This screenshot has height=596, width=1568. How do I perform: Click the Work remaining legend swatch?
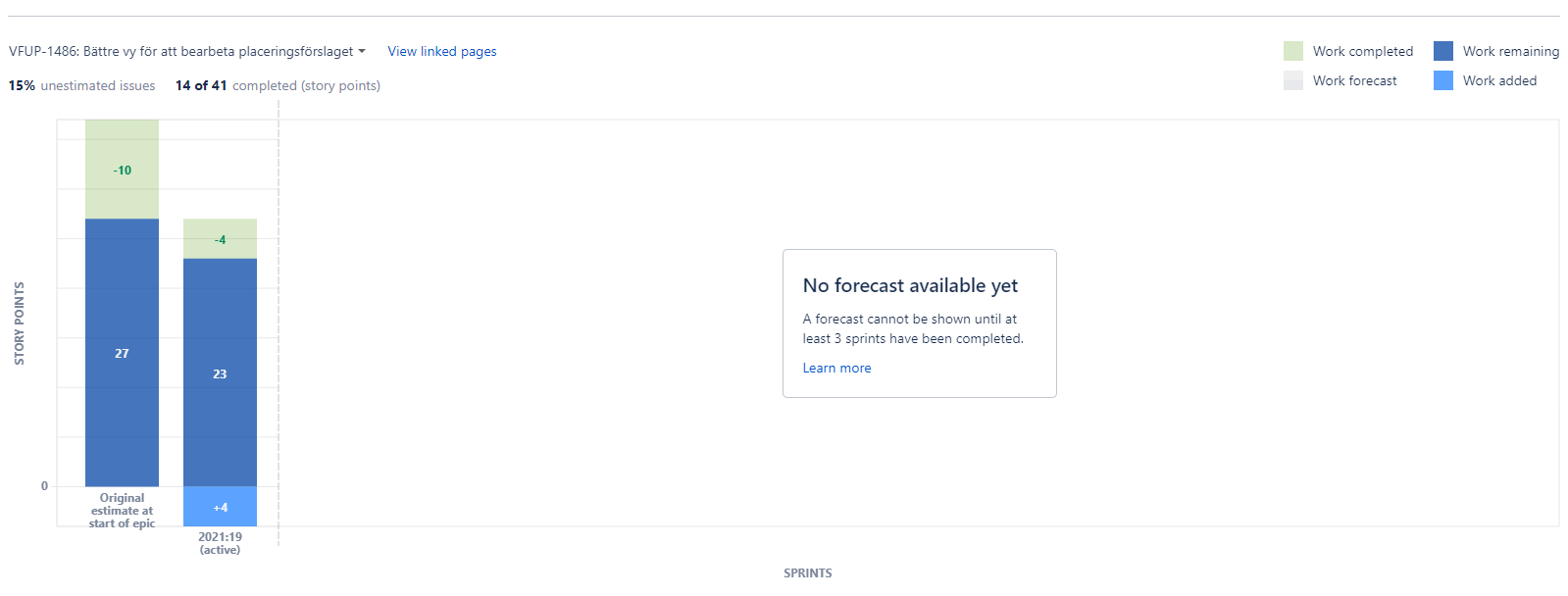[1443, 51]
